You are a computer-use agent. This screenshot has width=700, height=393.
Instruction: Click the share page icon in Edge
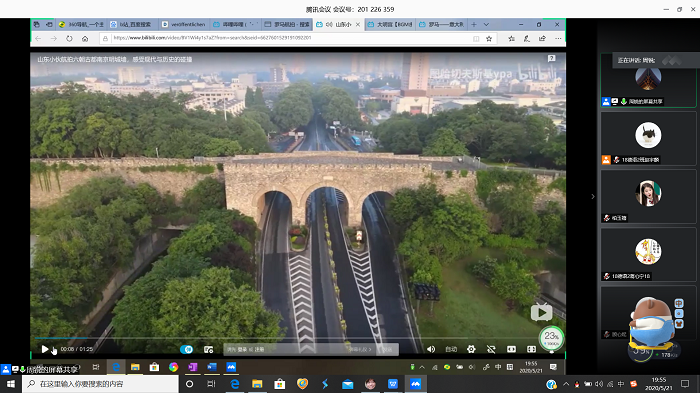point(542,39)
